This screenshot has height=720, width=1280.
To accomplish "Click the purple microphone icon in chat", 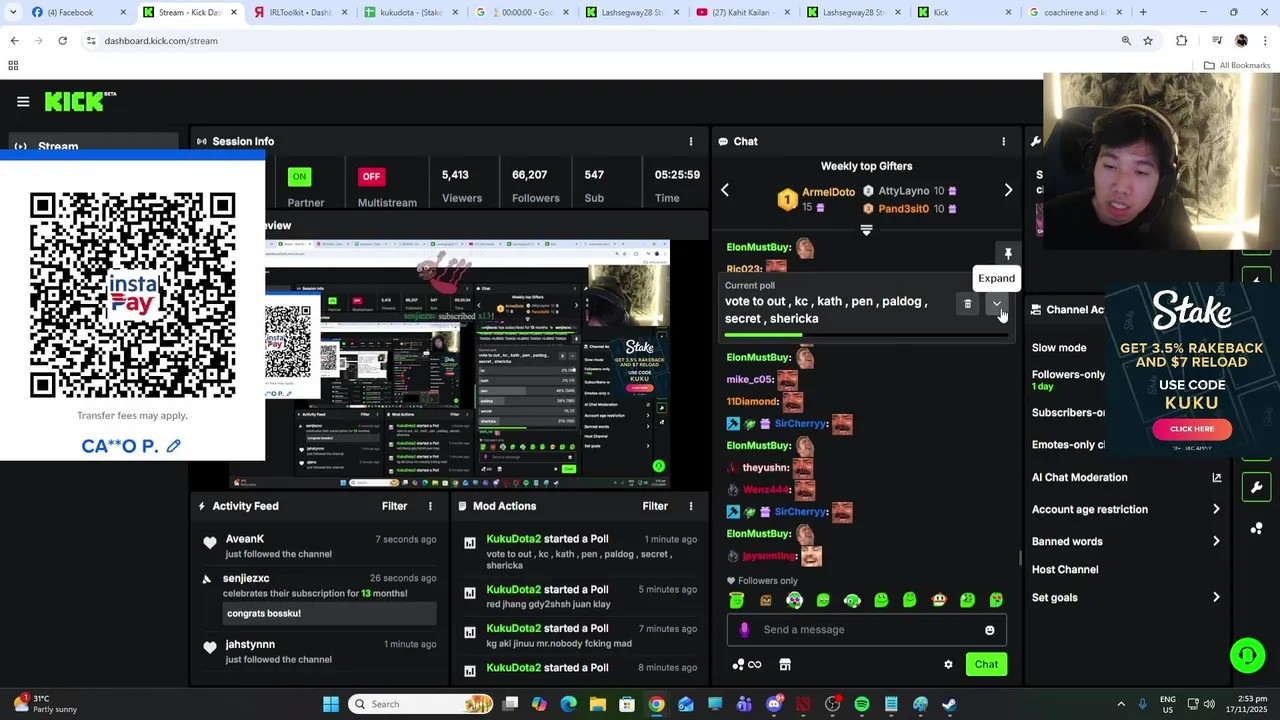I will (x=744, y=629).
